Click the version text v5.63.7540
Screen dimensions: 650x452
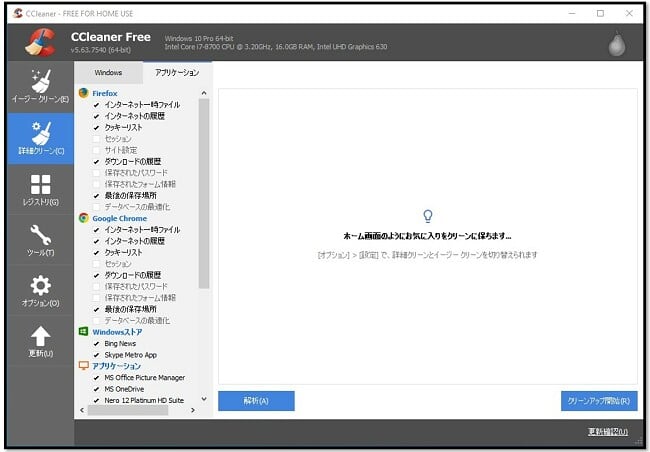point(101,50)
